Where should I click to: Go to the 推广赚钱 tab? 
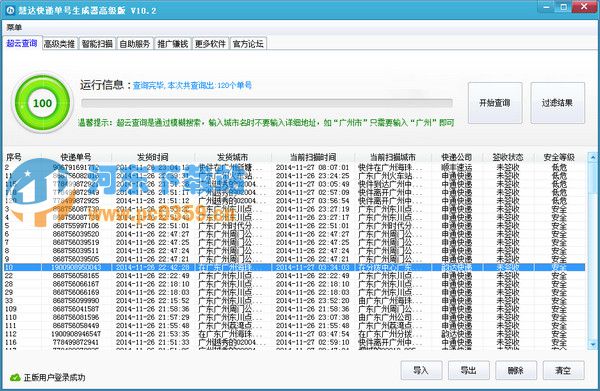coord(173,44)
